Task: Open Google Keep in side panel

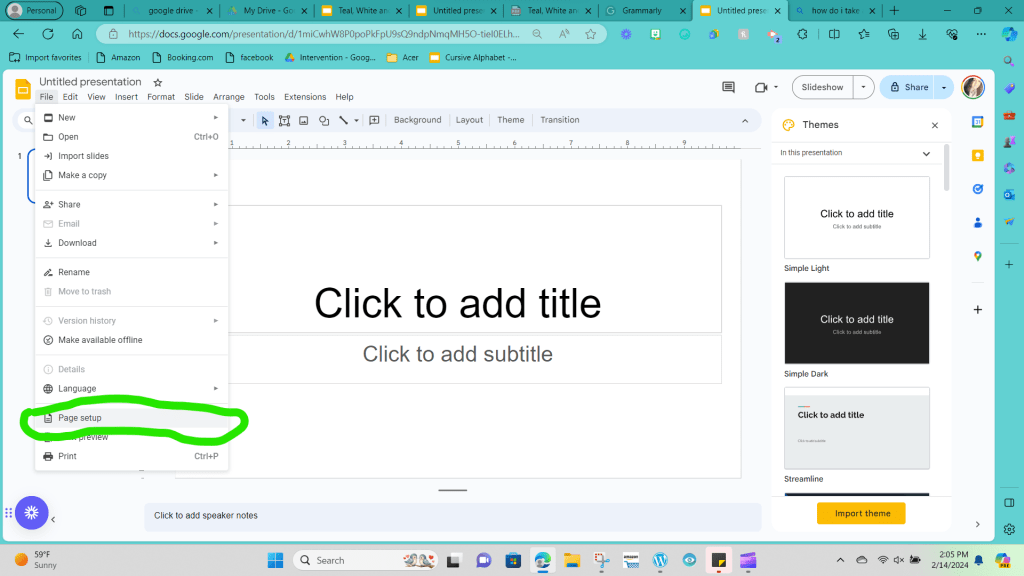Action: point(978,155)
